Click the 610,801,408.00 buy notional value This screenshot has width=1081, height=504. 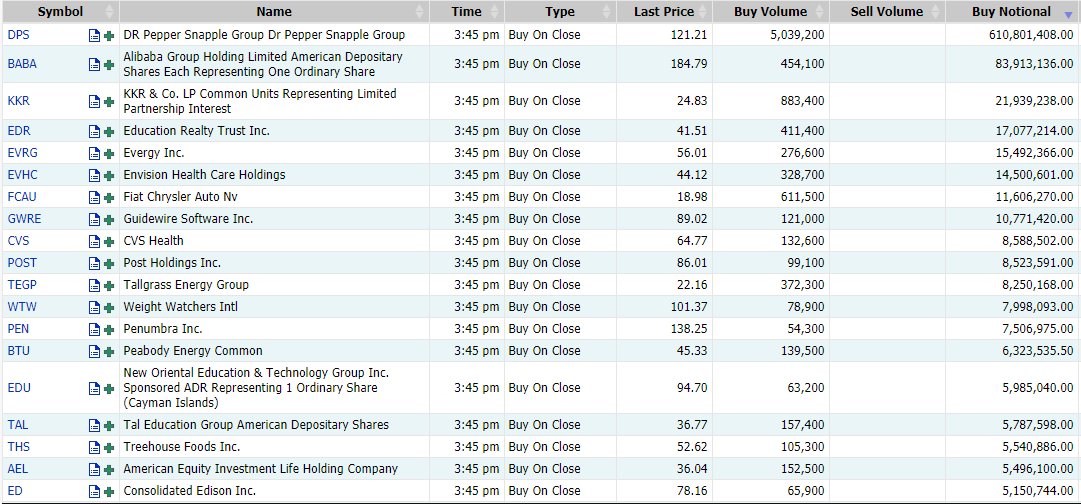click(x=1031, y=34)
